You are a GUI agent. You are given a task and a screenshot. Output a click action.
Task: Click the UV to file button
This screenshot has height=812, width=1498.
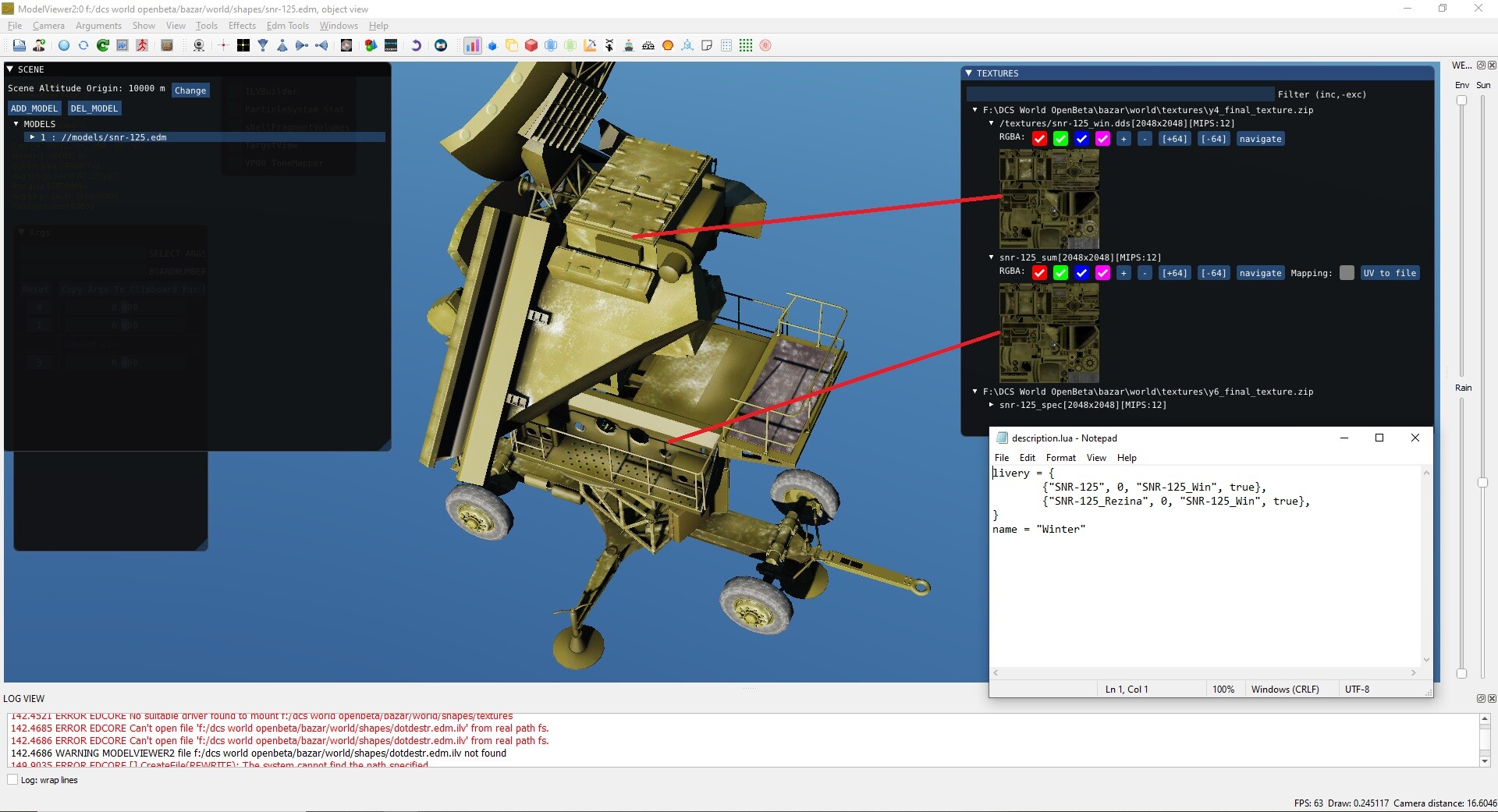pyautogui.click(x=1390, y=273)
